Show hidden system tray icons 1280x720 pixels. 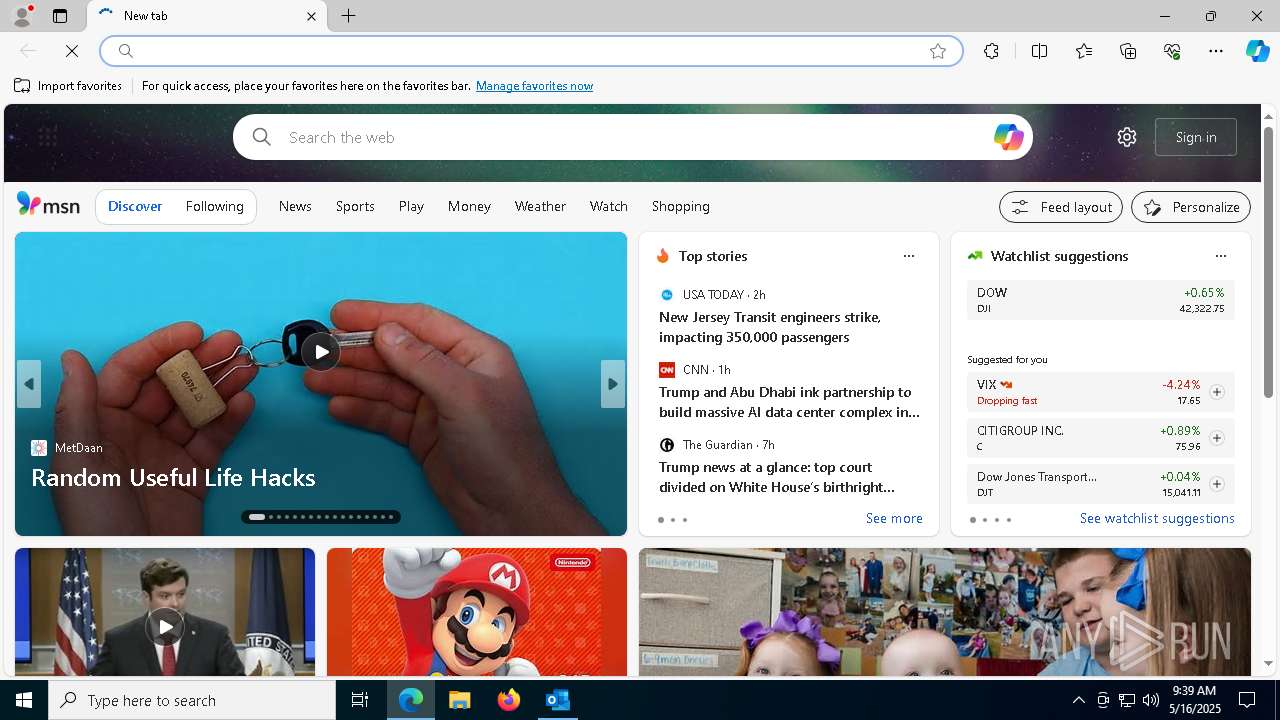(1078, 700)
